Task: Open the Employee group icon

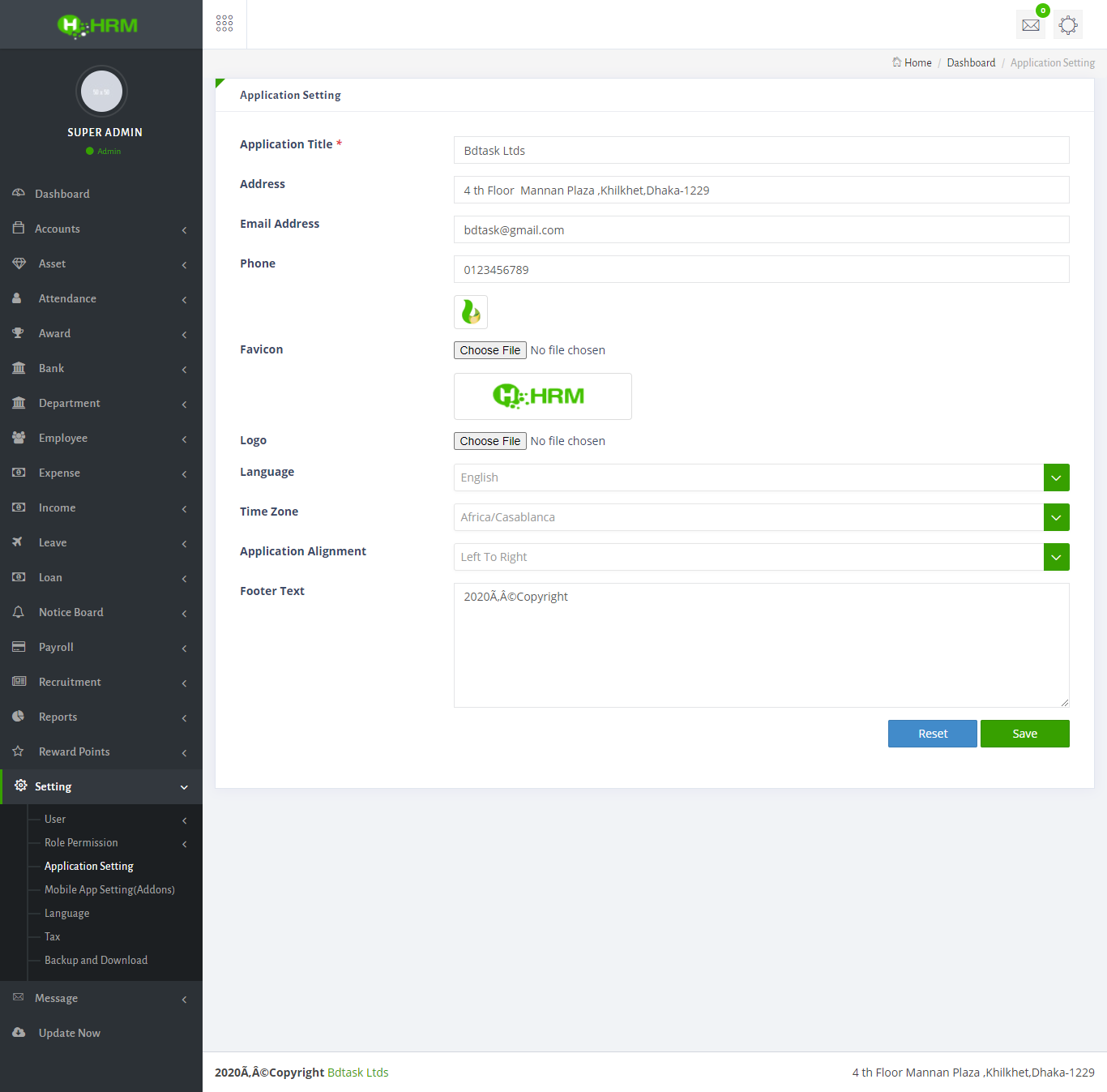Action: click(x=19, y=438)
